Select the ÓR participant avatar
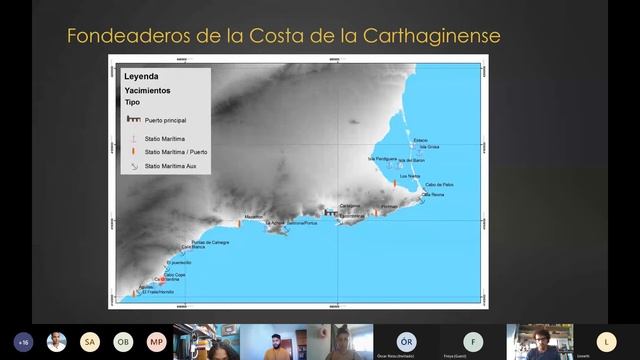The height and width of the screenshot is (360, 640). [407, 342]
